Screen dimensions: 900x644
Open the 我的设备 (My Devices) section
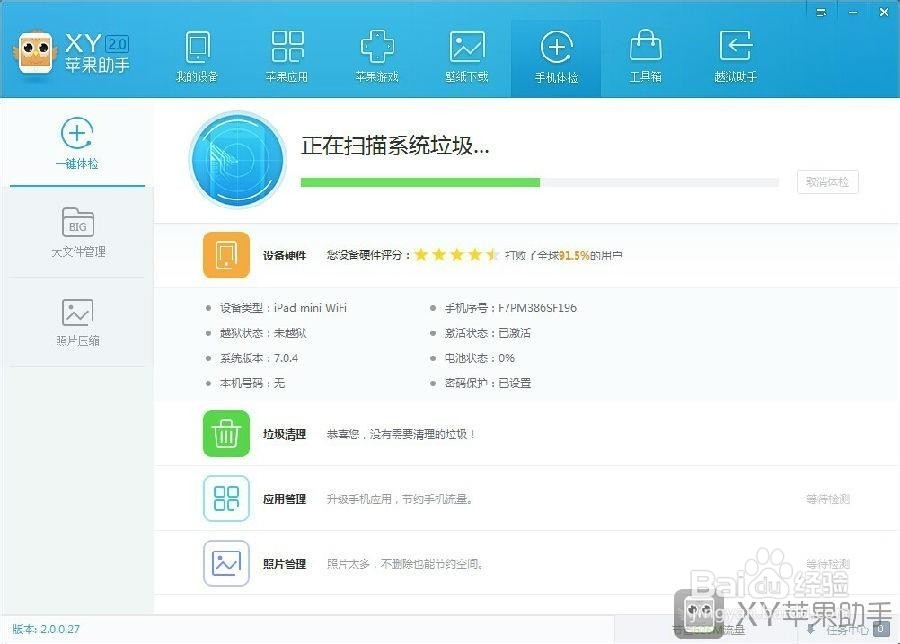198,55
